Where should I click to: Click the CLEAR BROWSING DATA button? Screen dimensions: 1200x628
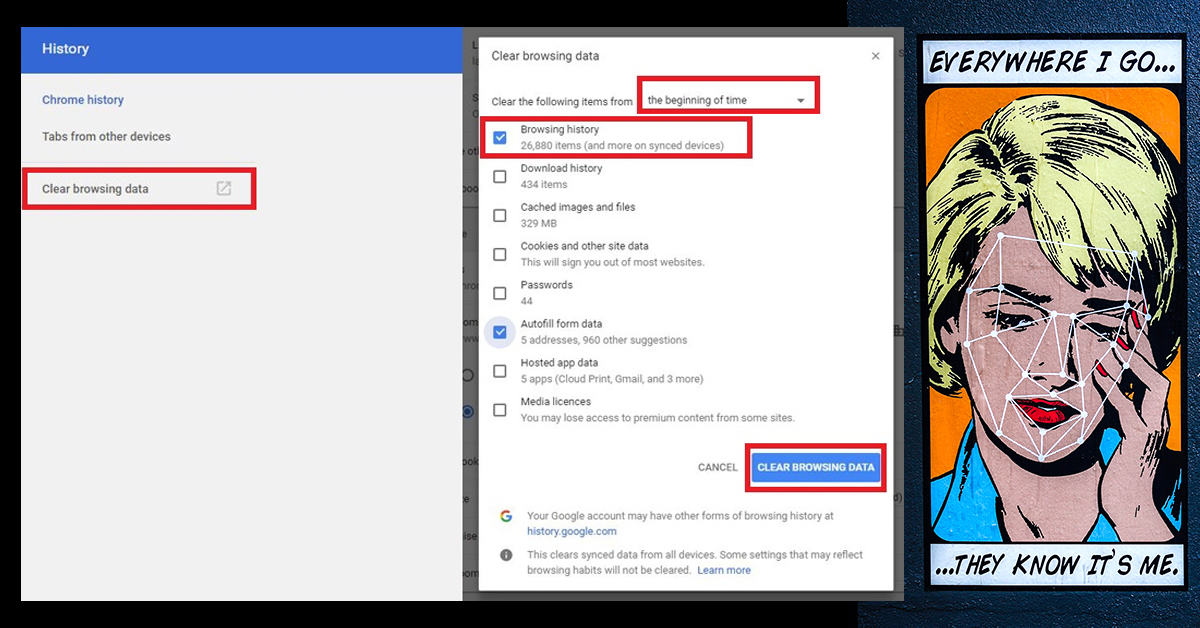pos(816,467)
